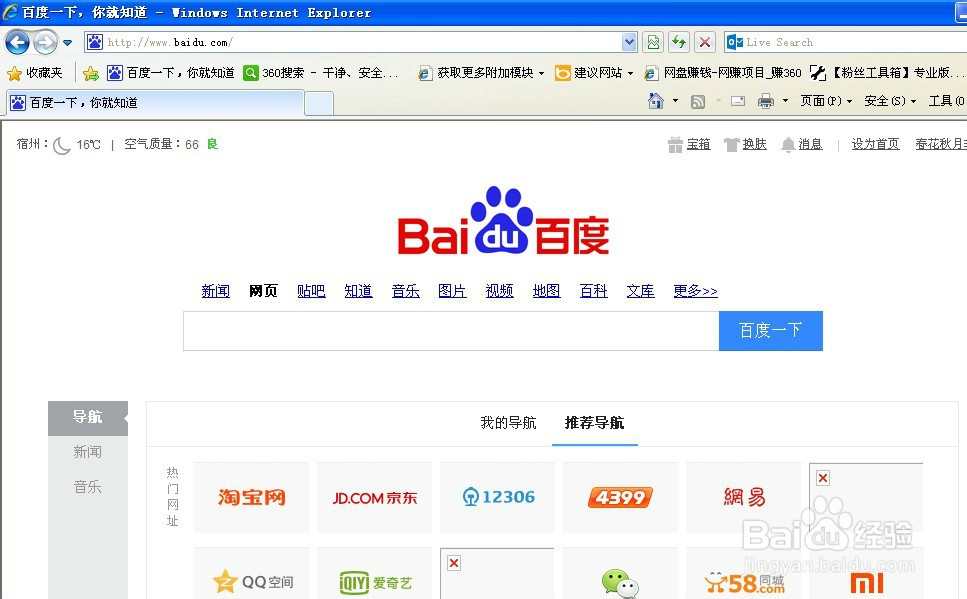Open the Home page icon
The image size is (967, 599).
coord(654,100)
